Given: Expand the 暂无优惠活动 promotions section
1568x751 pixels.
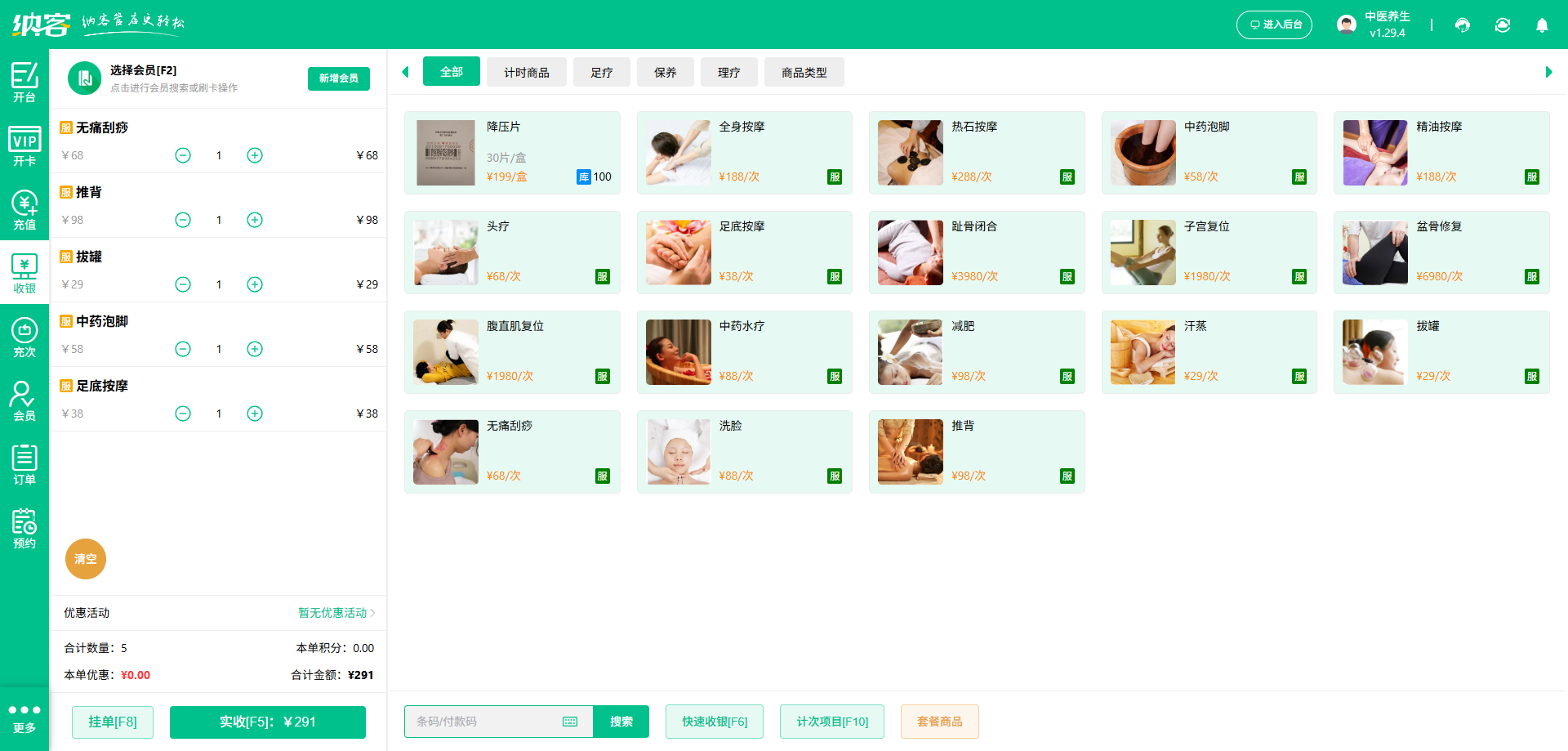Looking at the screenshot, I should 334,613.
